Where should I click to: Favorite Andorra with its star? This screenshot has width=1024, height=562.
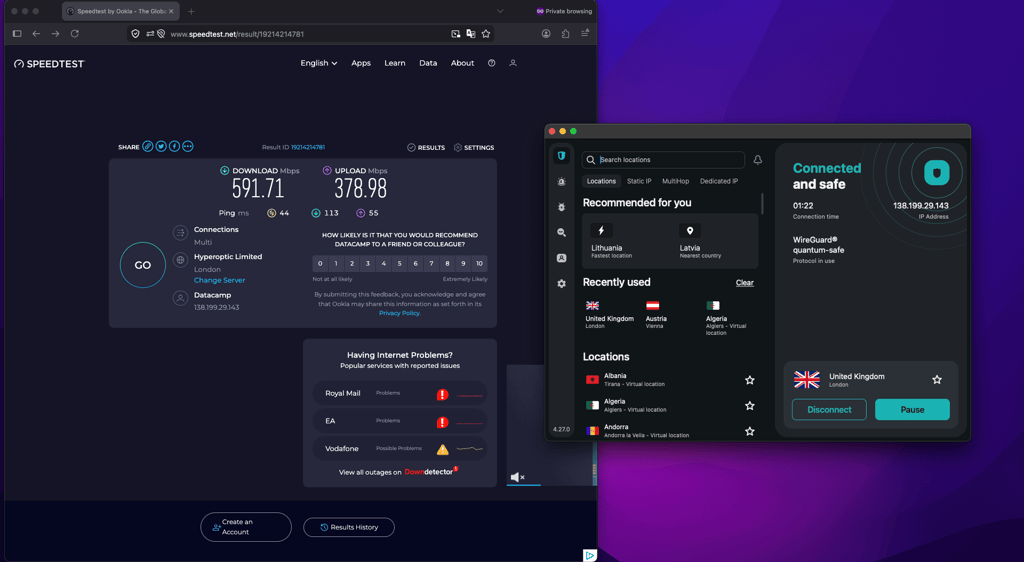pyautogui.click(x=750, y=431)
